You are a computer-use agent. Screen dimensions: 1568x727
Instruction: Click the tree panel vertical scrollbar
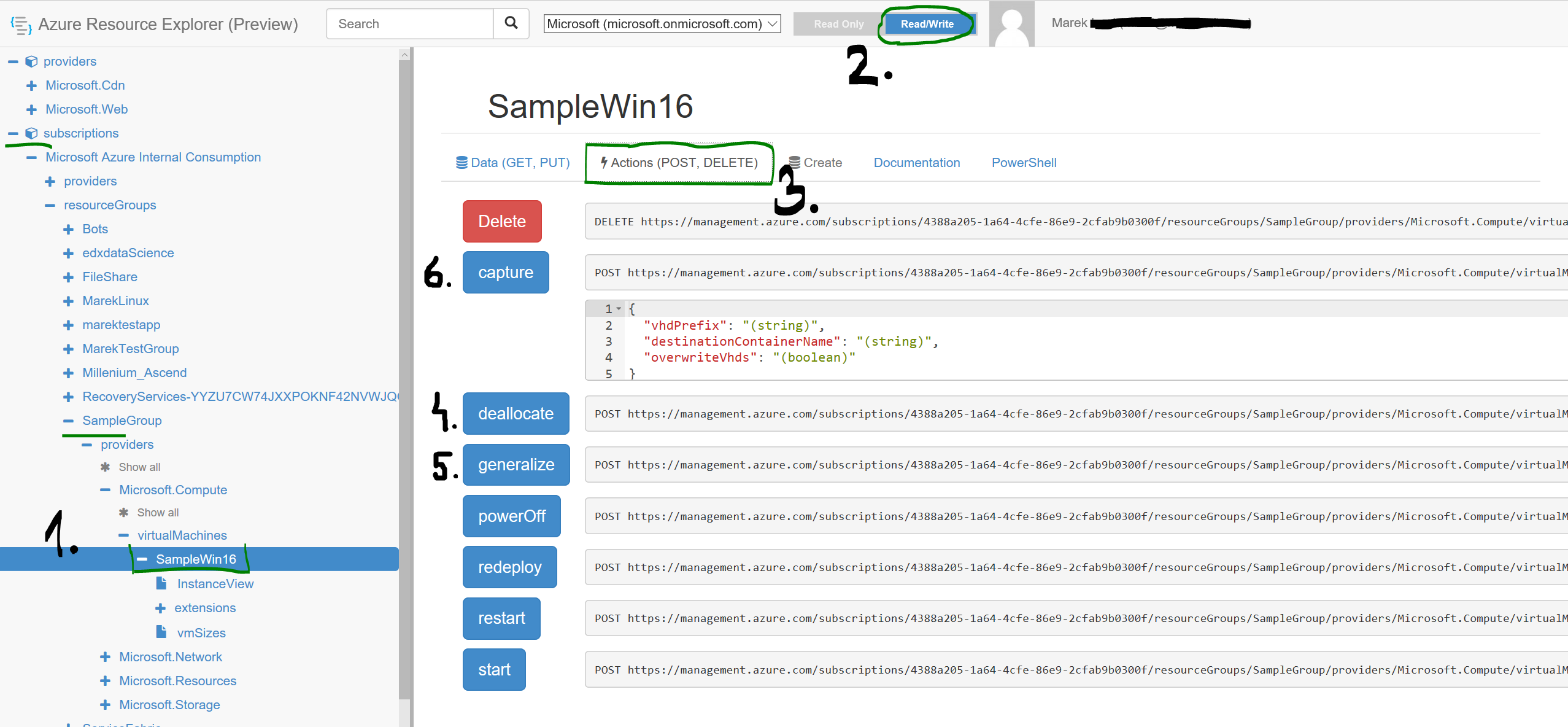point(404,379)
